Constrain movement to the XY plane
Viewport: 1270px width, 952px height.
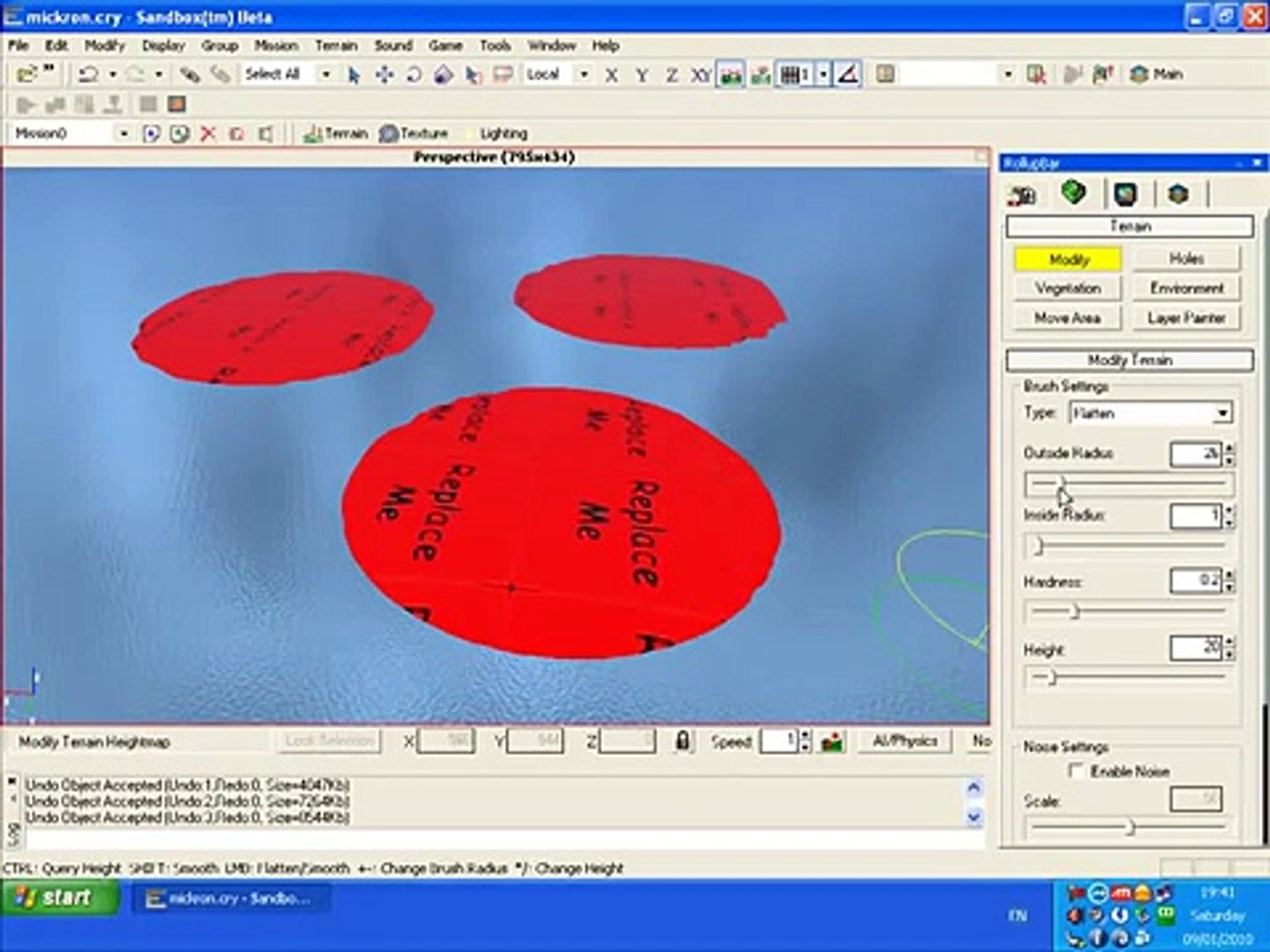pos(701,76)
